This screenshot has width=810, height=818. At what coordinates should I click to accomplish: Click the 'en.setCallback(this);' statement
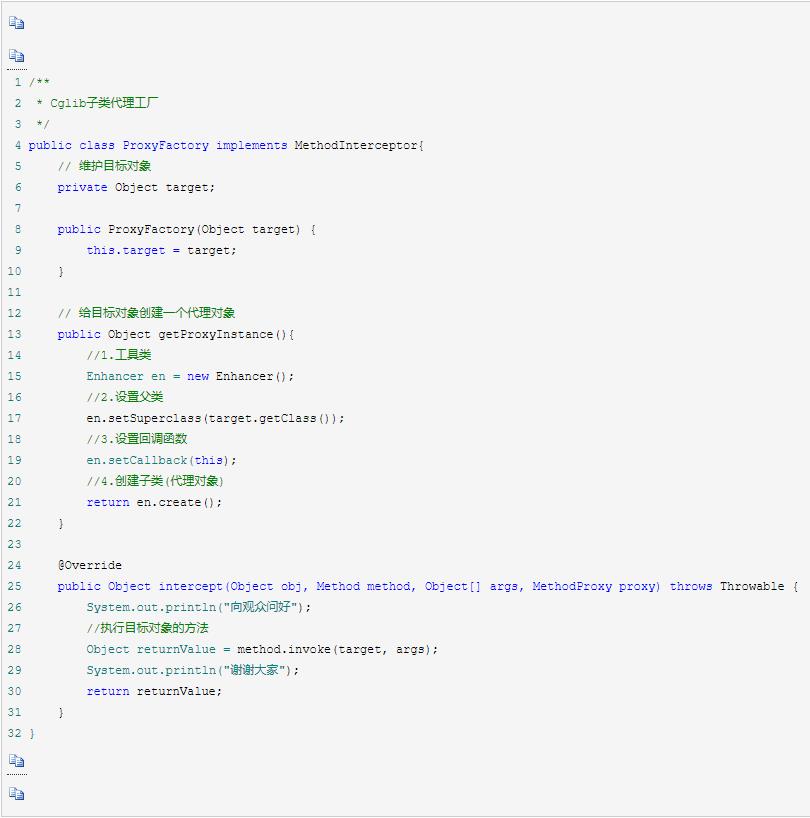[161, 460]
